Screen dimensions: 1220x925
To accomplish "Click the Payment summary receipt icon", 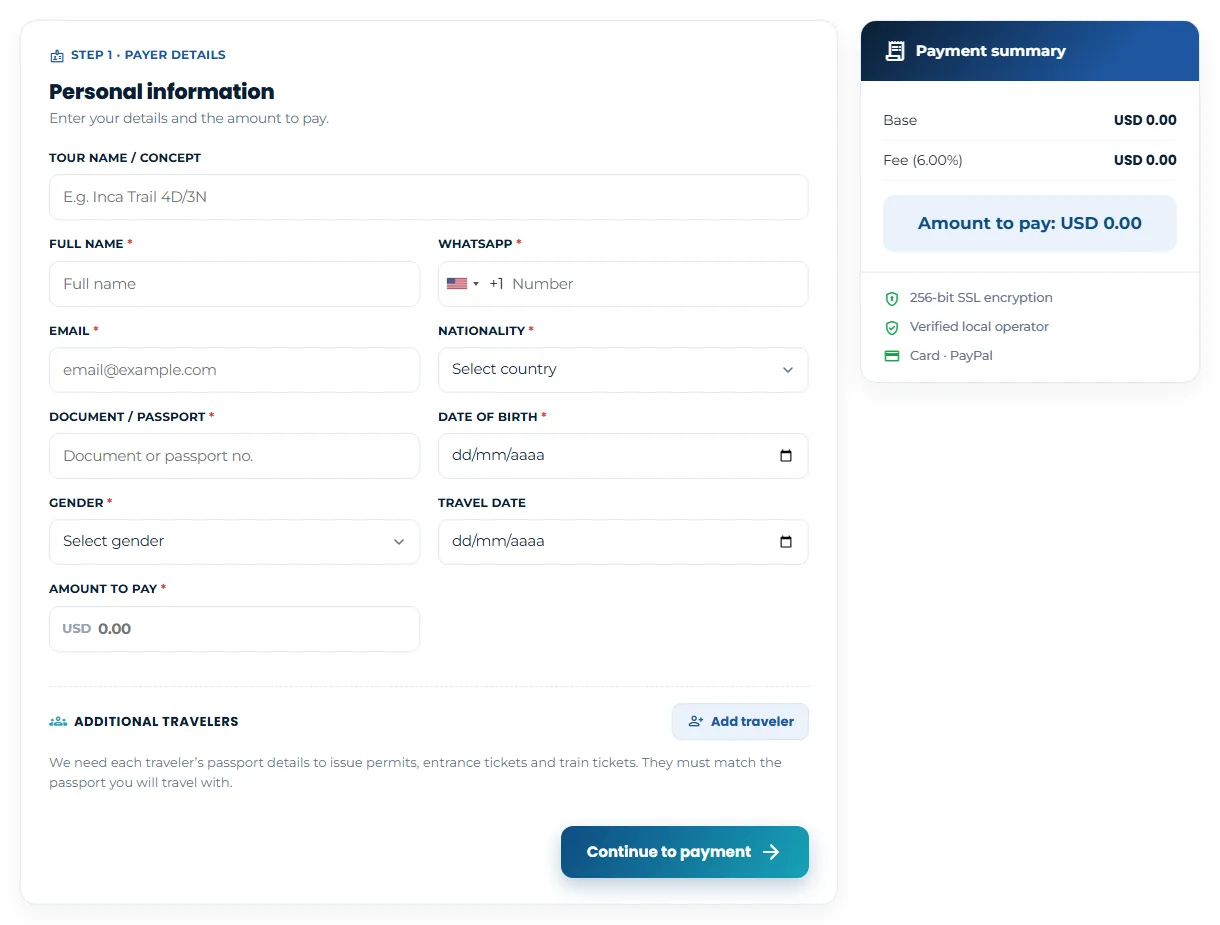I will click(896, 51).
